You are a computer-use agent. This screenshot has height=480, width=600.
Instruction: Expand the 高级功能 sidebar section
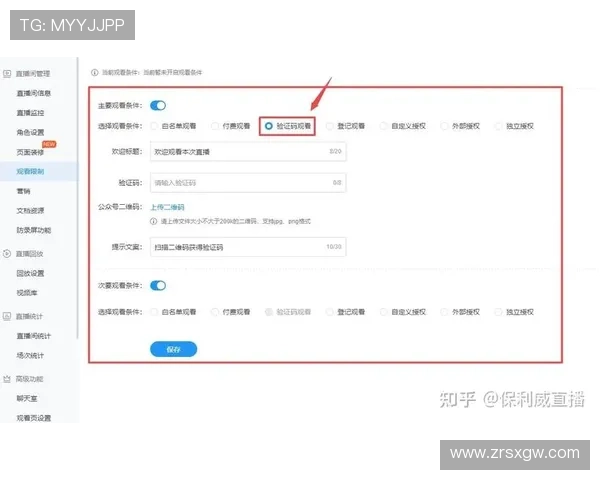point(29,379)
